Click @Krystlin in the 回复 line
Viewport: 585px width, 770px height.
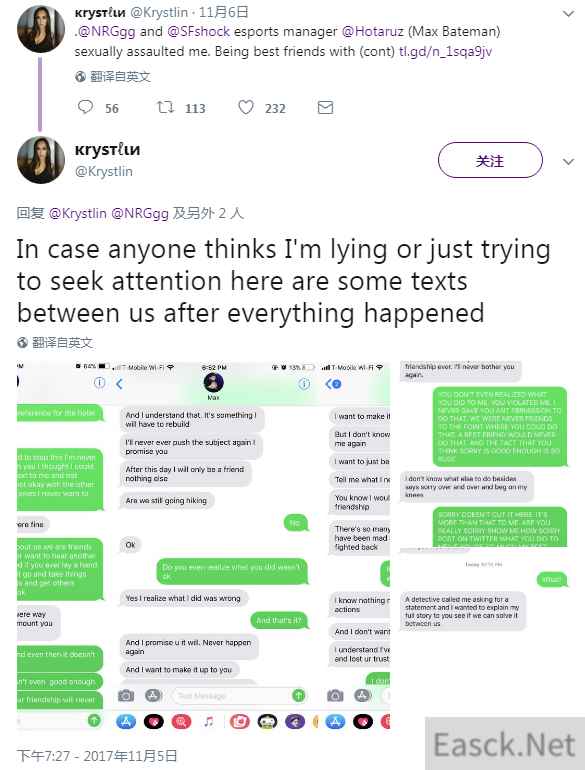tap(78, 213)
